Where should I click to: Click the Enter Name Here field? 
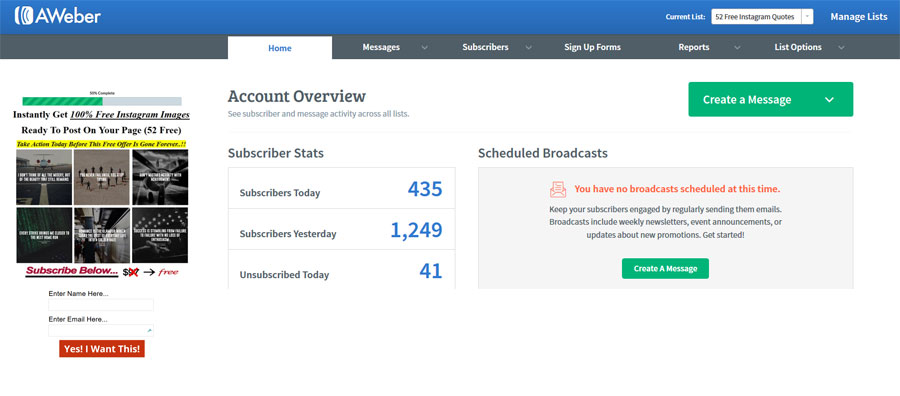coord(101,305)
